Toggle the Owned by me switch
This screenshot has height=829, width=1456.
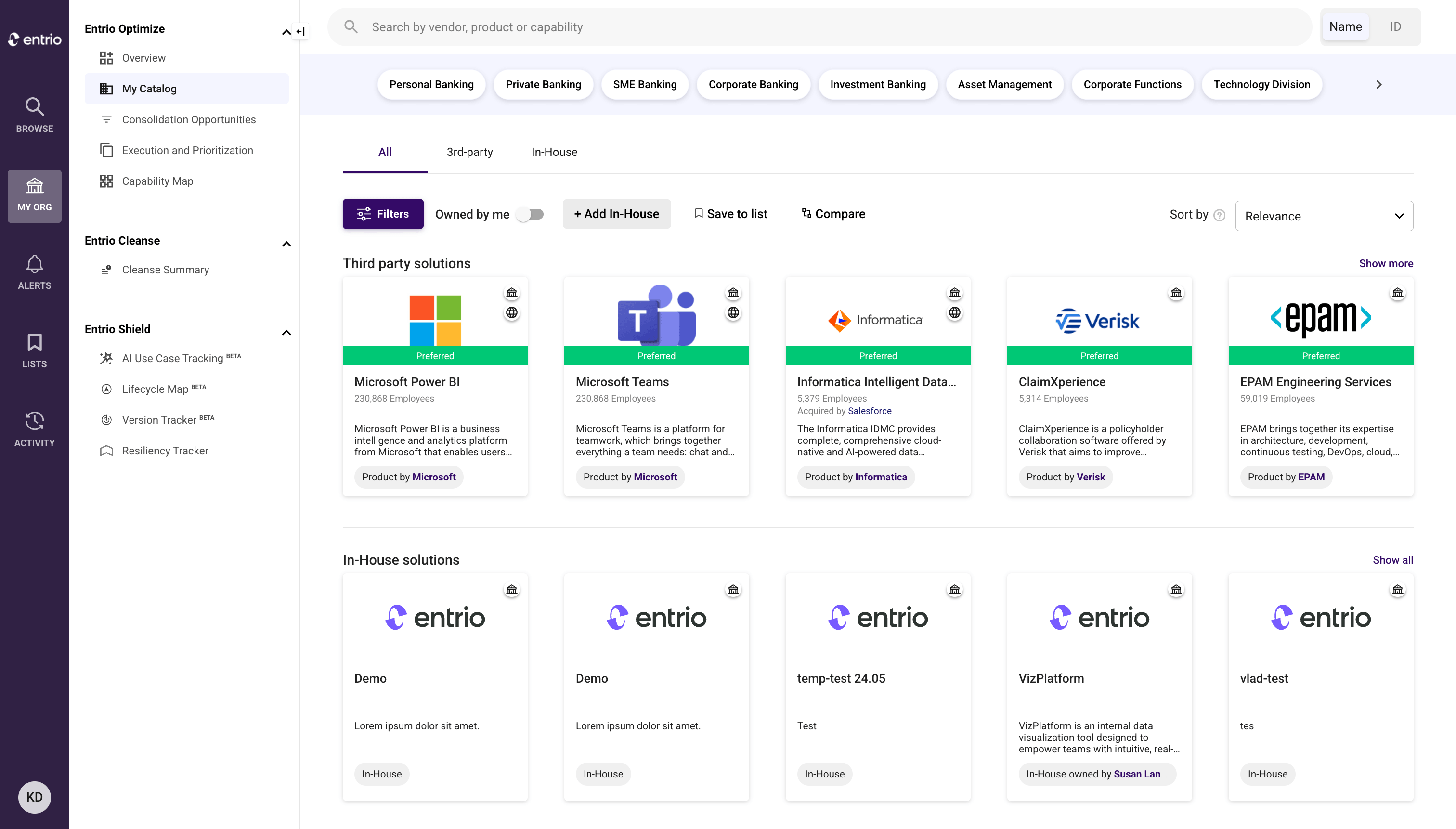pyautogui.click(x=530, y=214)
